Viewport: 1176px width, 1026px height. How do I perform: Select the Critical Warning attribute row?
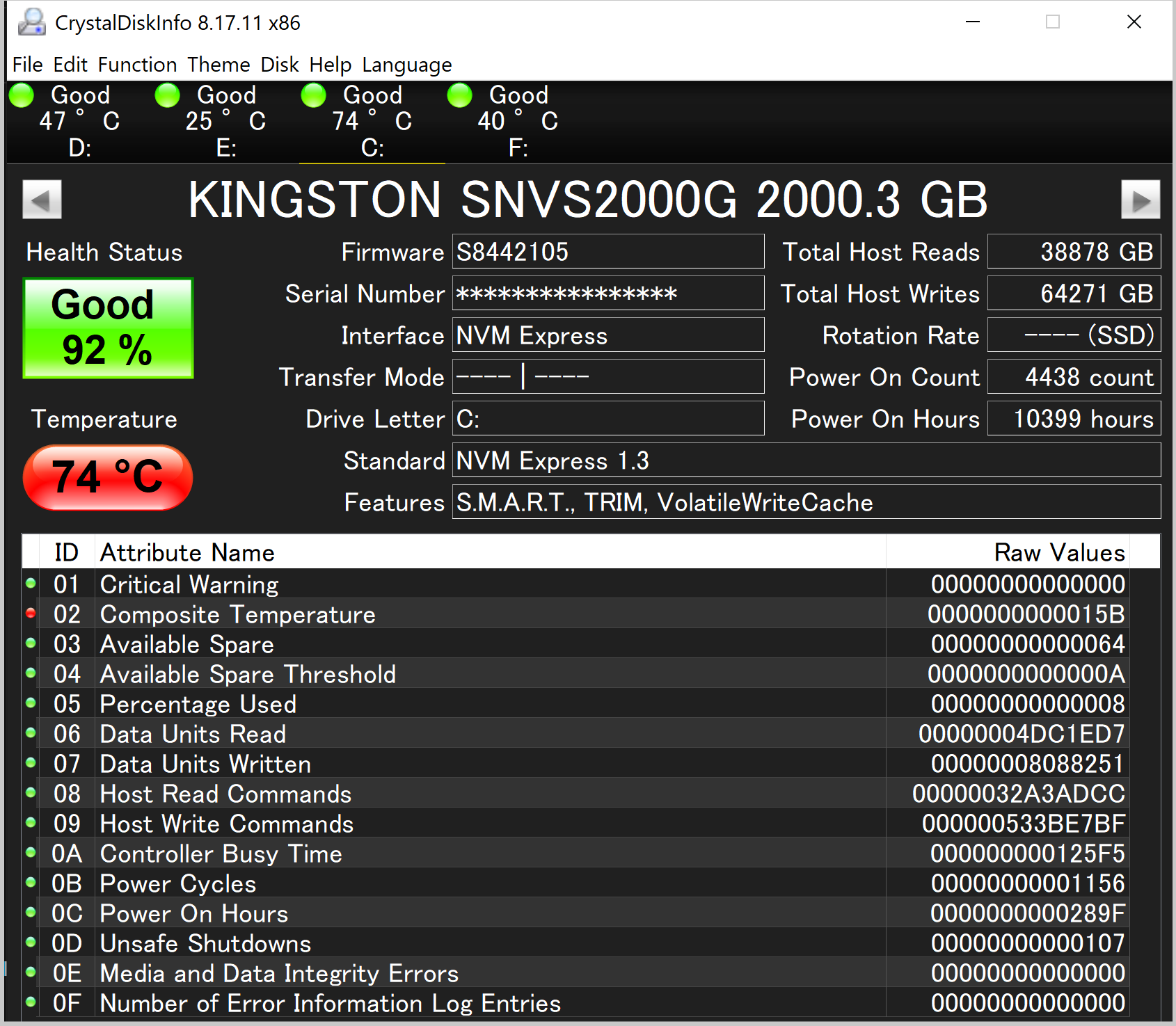[x=576, y=584]
